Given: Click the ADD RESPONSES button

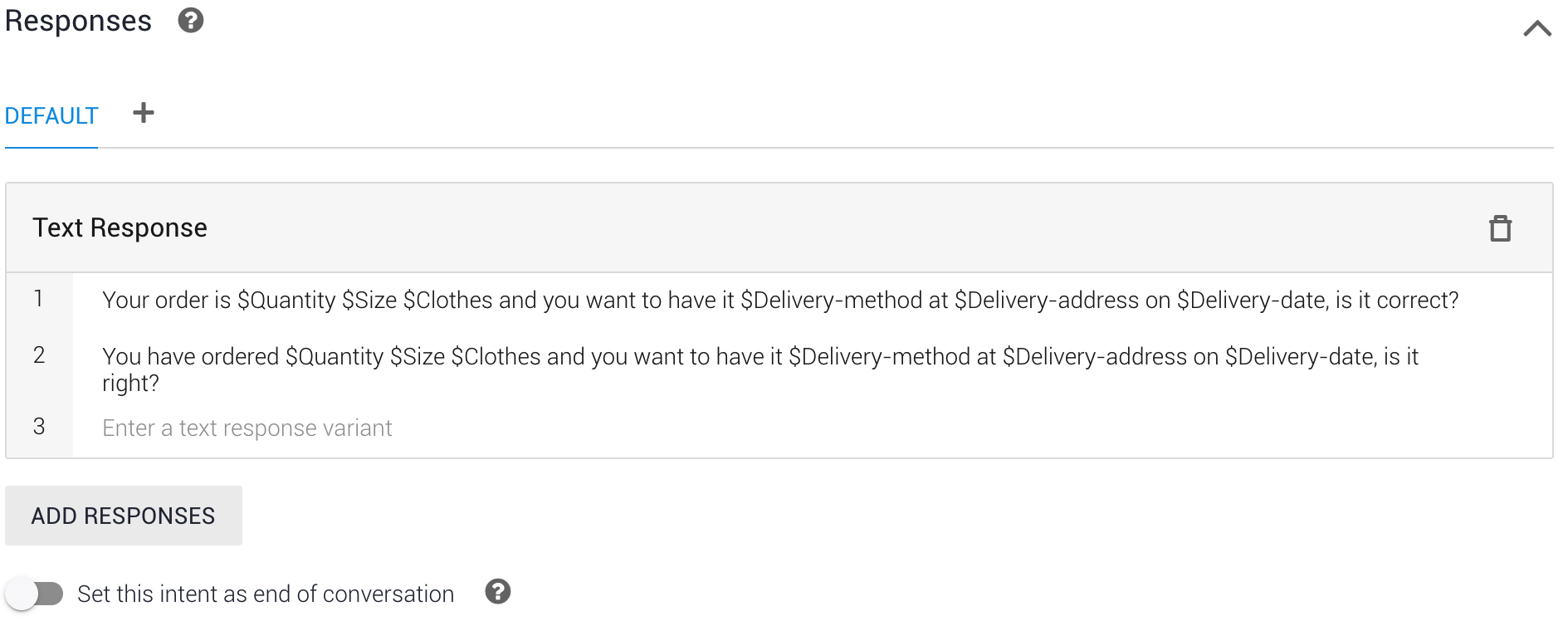Looking at the screenshot, I should (124, 516).
